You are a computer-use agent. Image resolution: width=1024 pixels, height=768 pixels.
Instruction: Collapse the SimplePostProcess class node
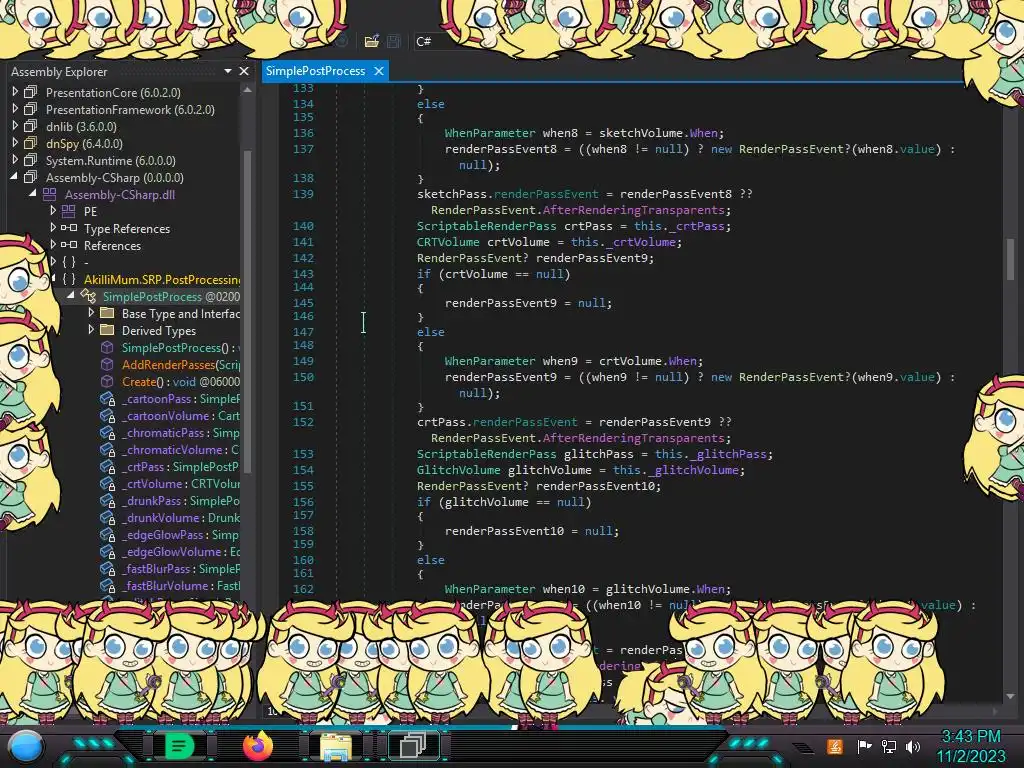[71, 295]
